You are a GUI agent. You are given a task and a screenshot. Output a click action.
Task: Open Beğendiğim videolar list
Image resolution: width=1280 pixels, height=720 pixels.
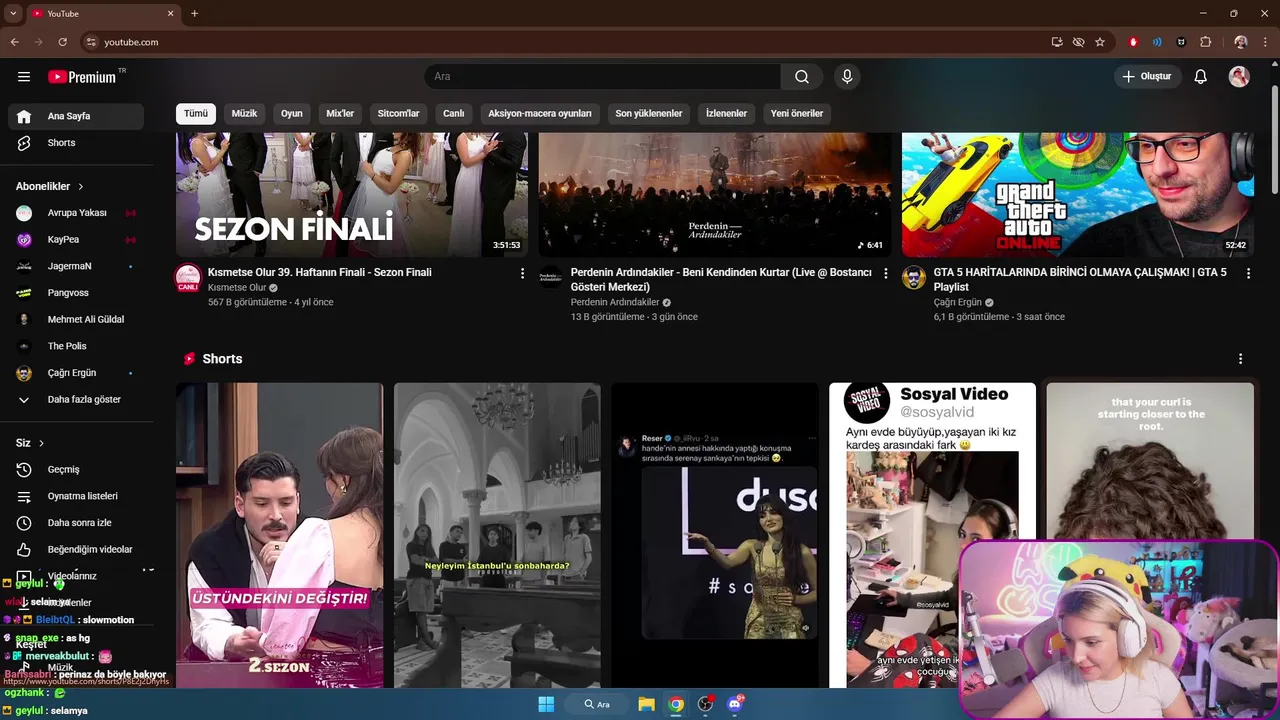[76, 549]
